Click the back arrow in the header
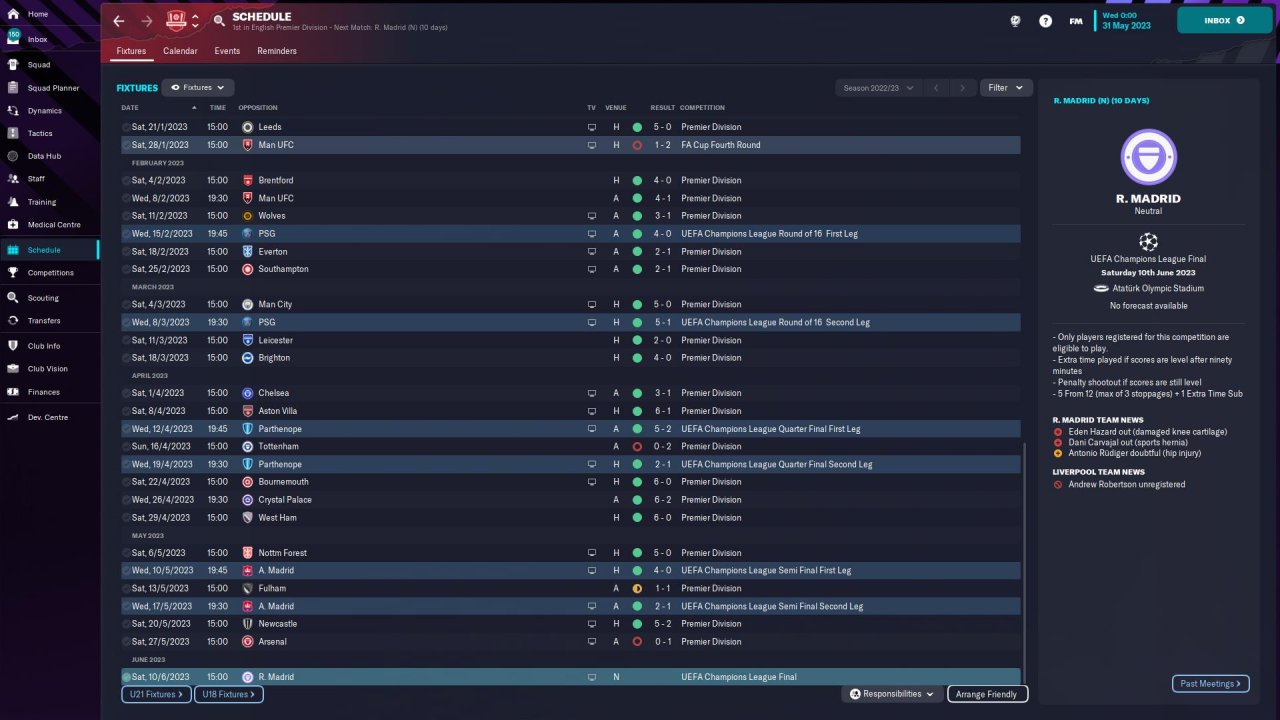The height and width of the screenshot is (720, 1280). pyautogui.click(x=119, y=21)
